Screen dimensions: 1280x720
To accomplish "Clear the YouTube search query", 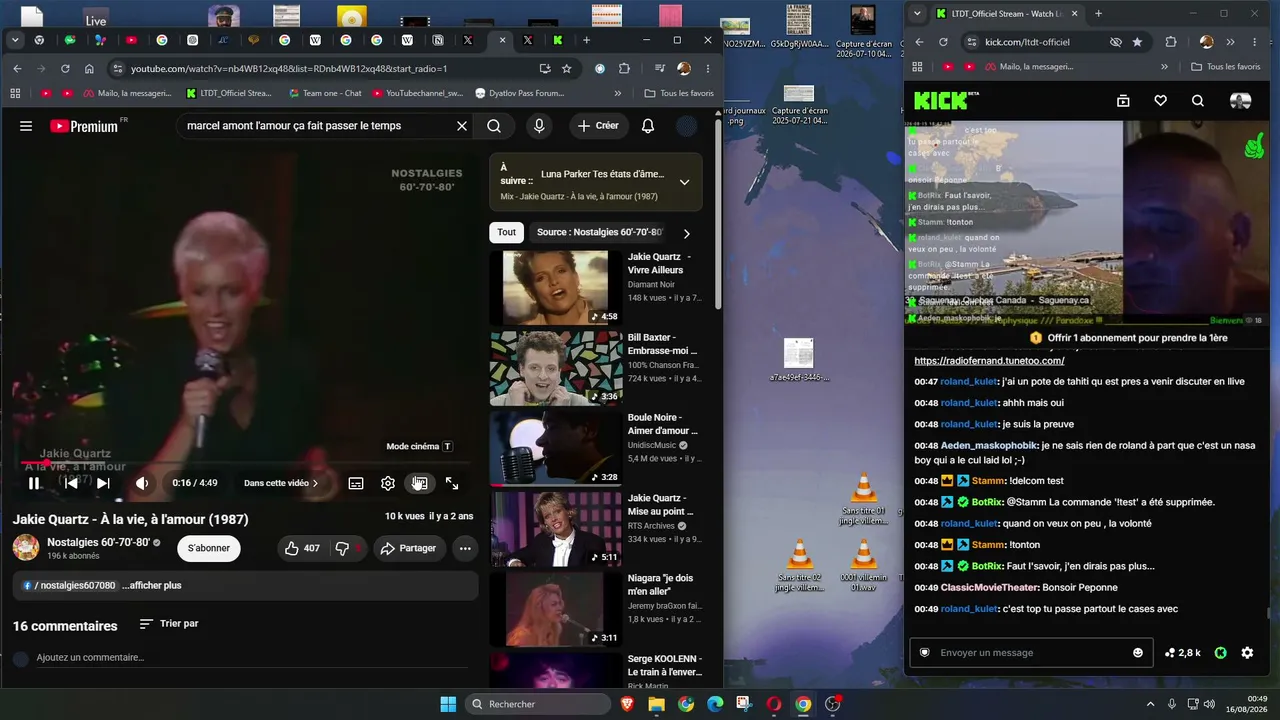I will (x=462, y=126).
